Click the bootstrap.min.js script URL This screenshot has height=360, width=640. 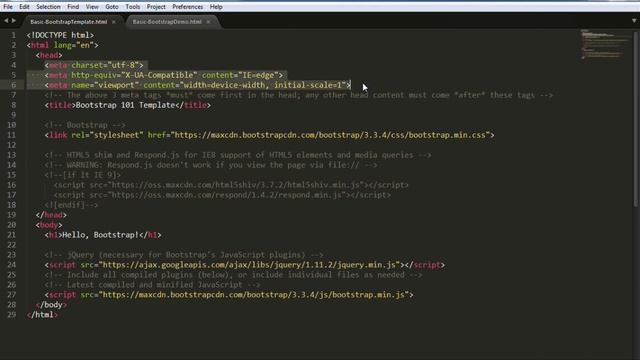tap(253, 295)
